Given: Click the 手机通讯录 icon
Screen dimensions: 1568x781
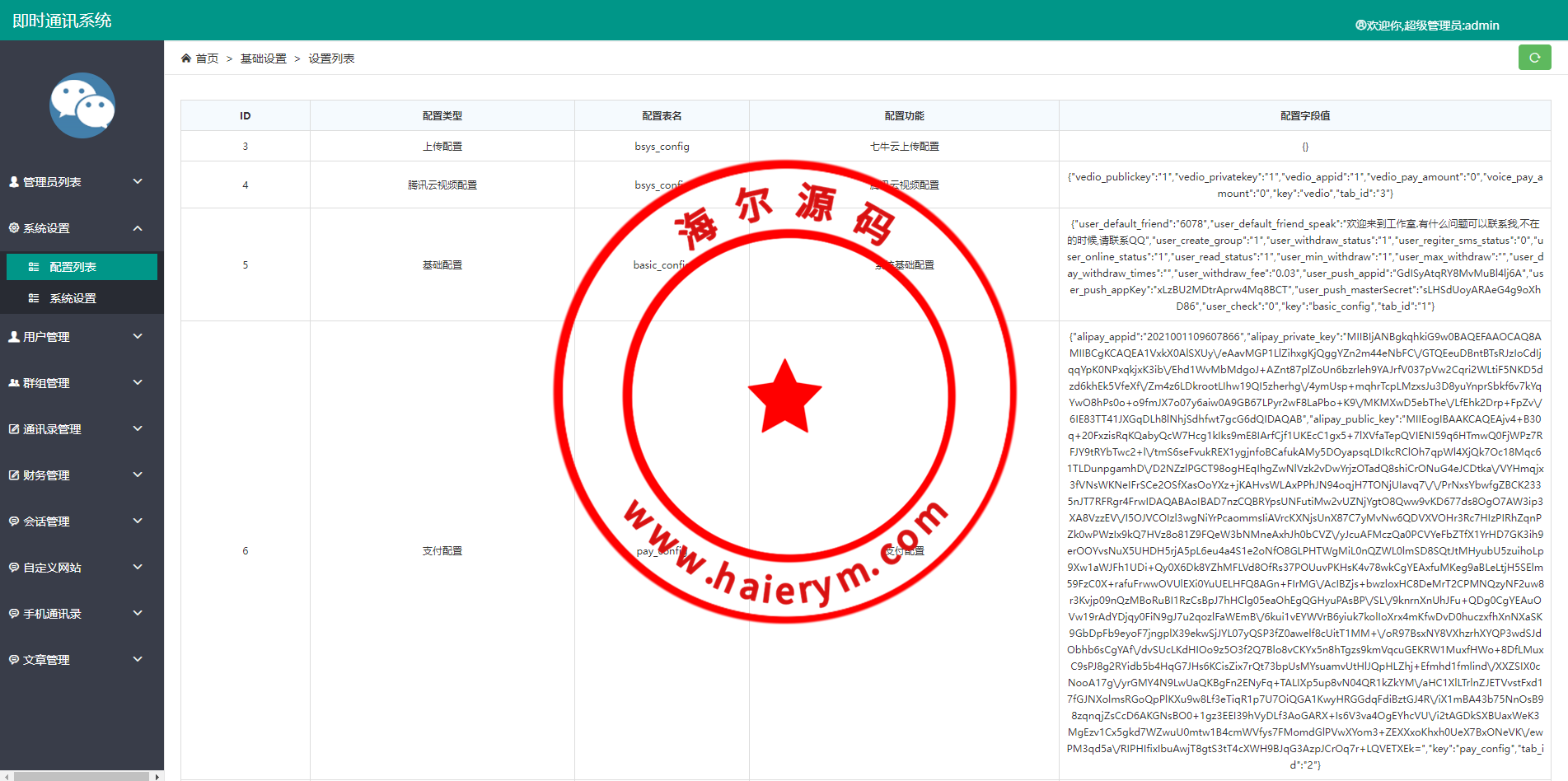Looking at the screenshot, I should point(12,613).
